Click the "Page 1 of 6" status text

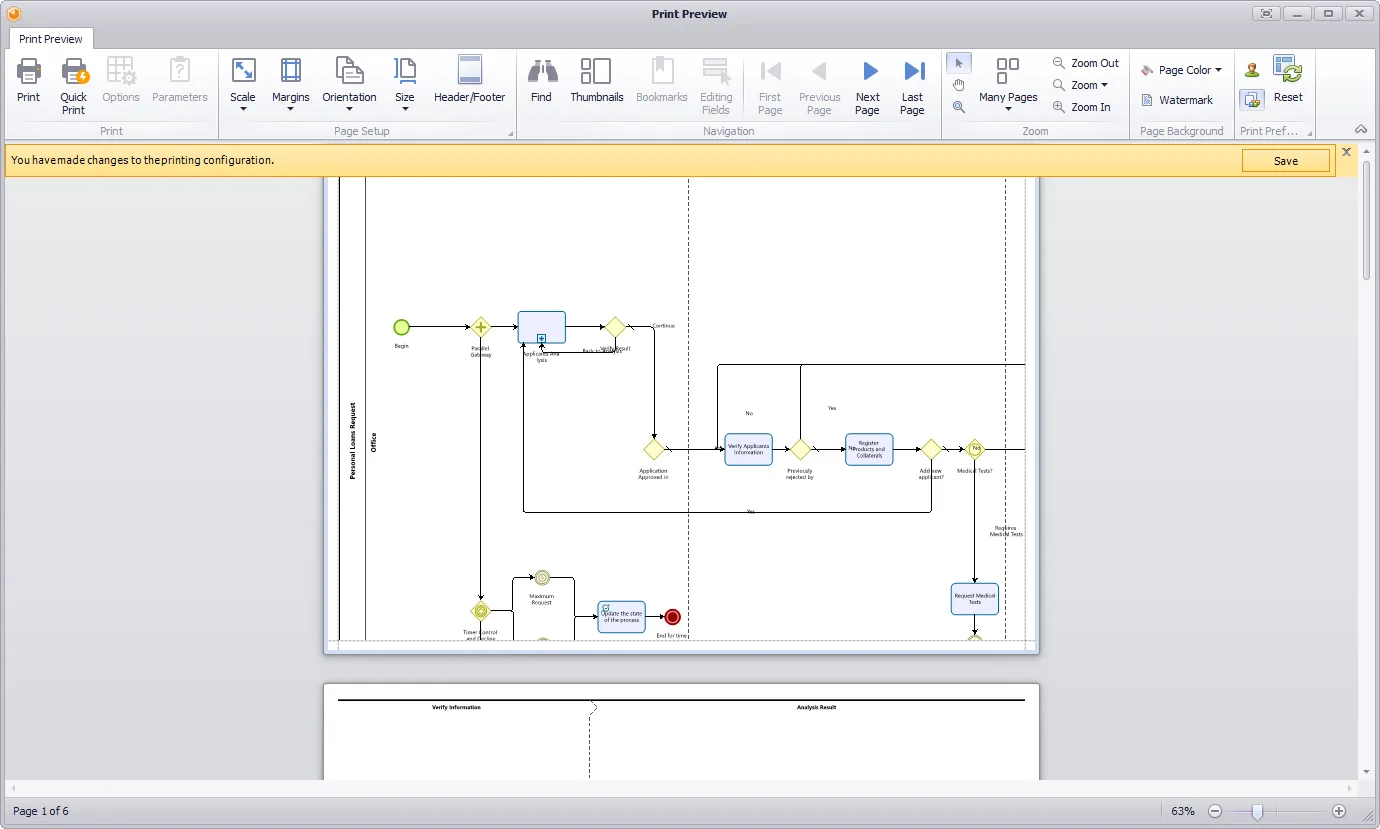pos(41,811)
